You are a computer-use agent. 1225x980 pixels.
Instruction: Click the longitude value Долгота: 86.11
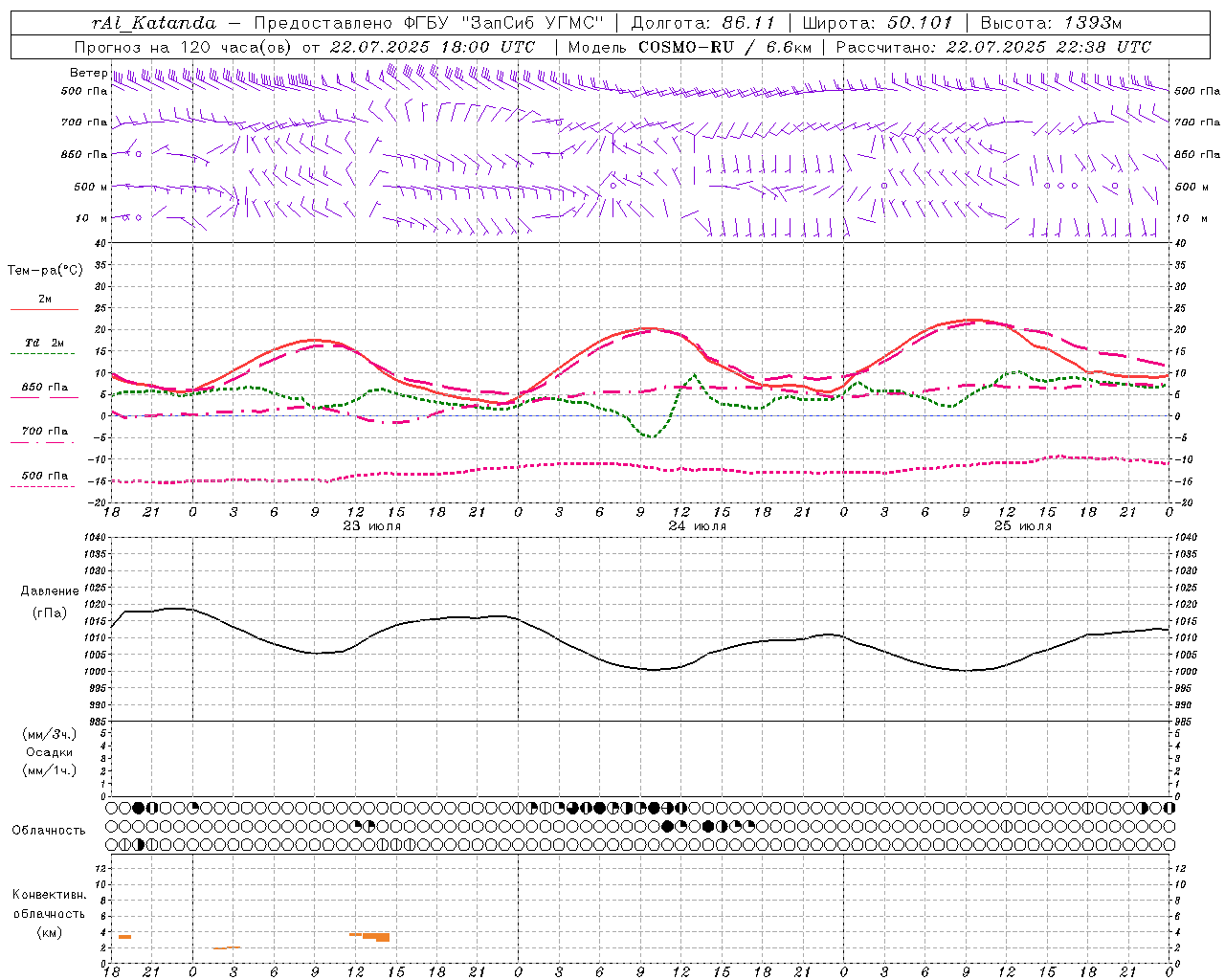pos(702,23)
